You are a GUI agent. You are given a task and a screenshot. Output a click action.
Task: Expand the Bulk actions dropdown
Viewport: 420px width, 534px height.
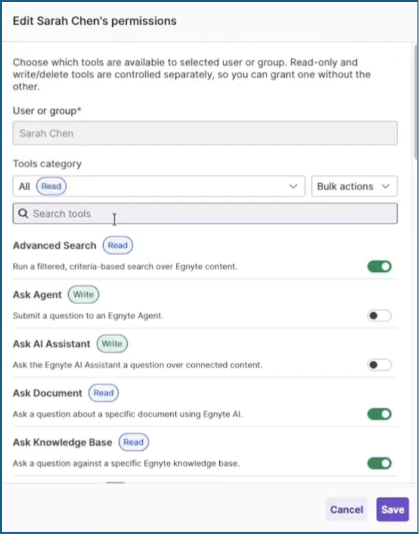coord(354,186)
